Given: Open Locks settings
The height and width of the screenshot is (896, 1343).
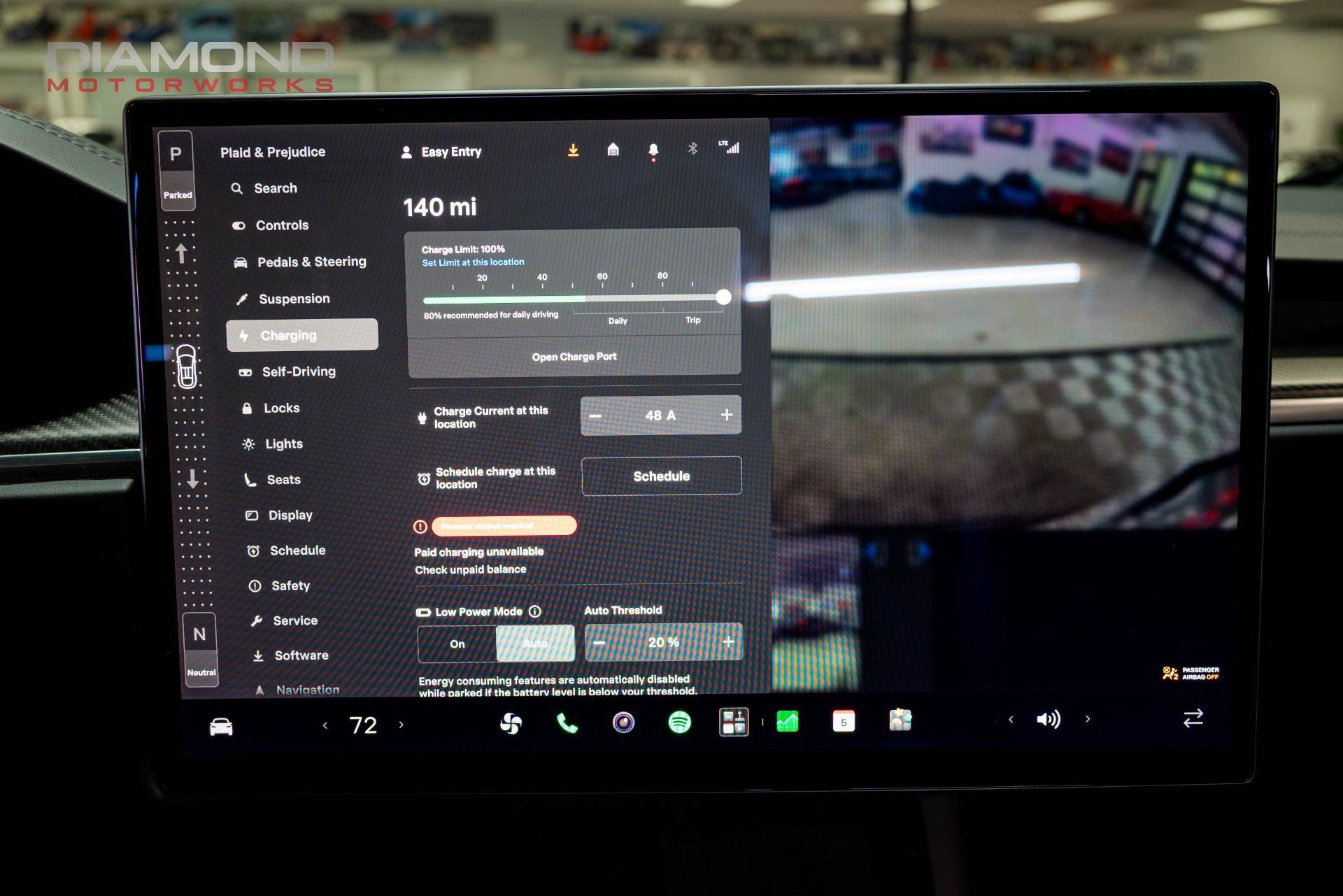Looking at the screenshot, I should click(x=271, y=408).
